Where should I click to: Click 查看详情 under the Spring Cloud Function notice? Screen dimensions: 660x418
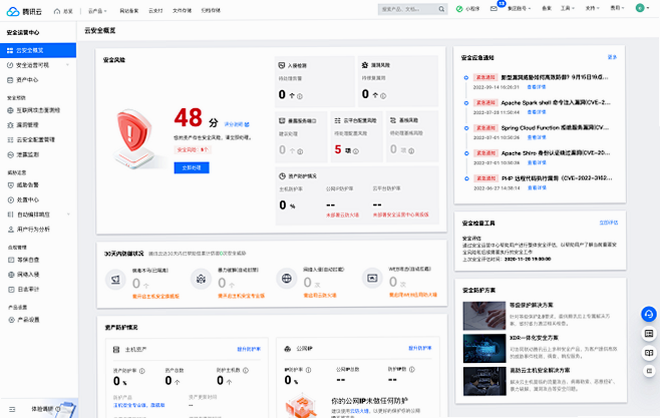[537, 138]
